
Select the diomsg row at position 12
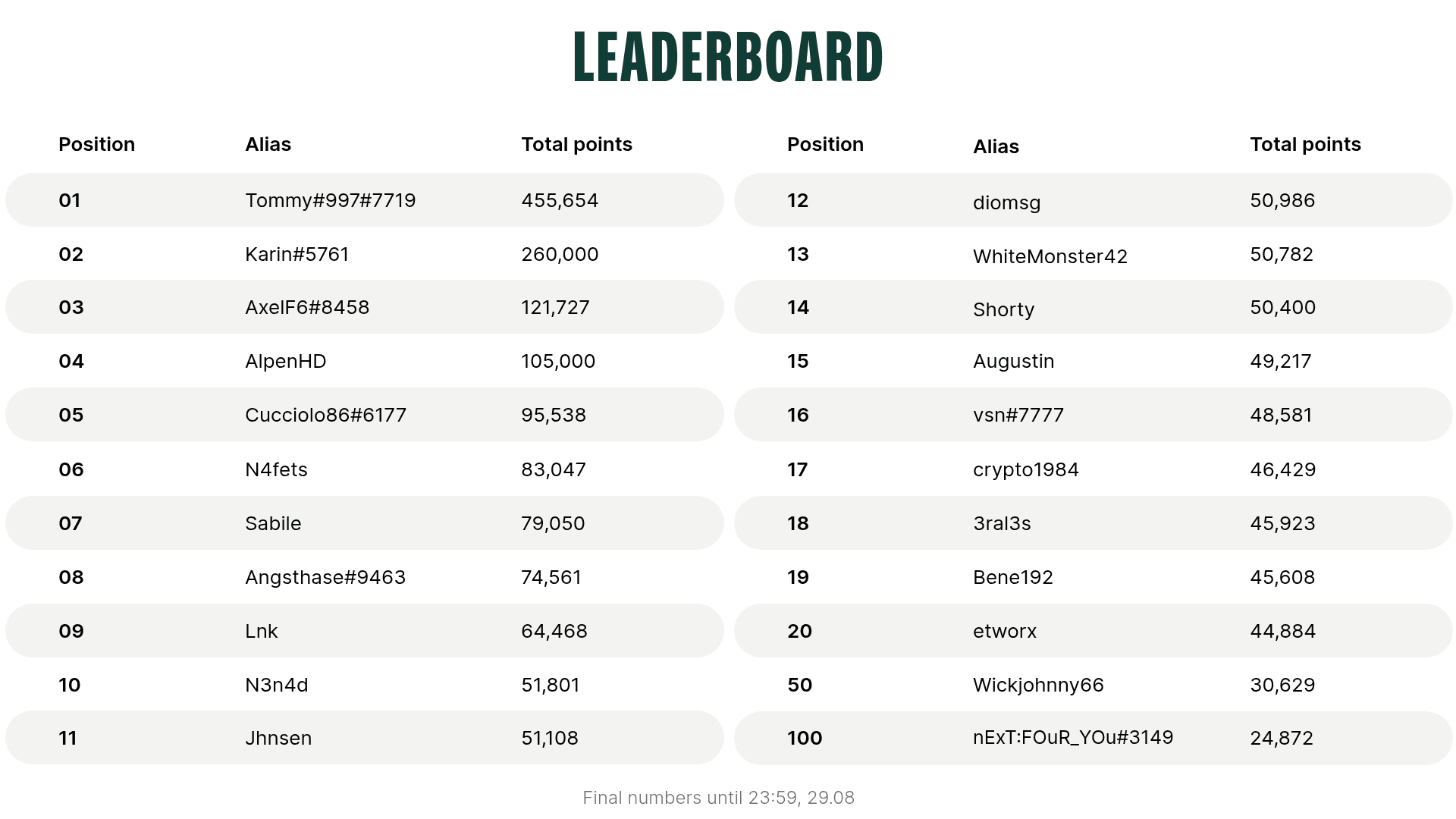[1094, 200]
